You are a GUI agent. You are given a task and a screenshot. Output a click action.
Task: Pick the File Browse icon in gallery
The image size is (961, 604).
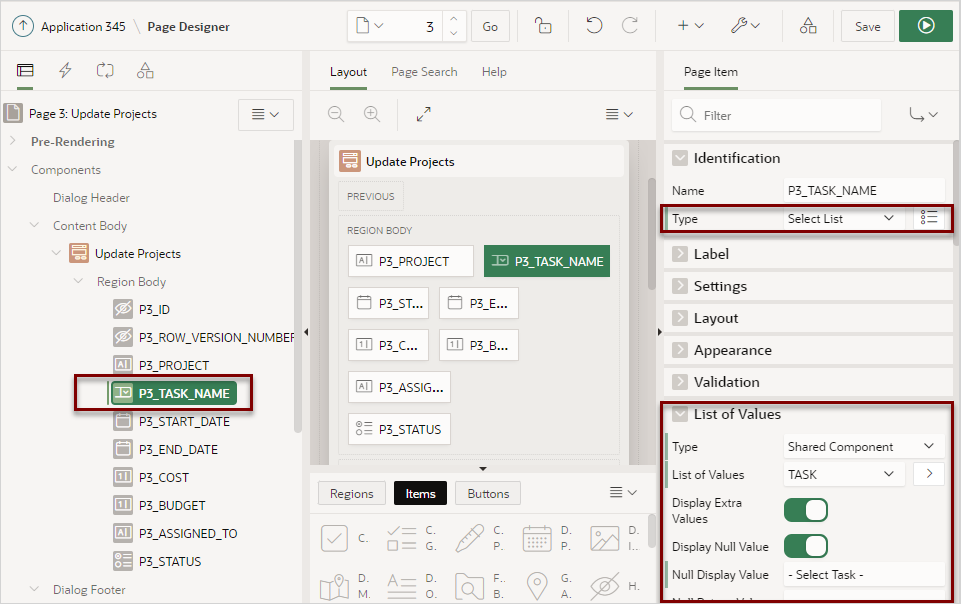tap(469, 586)
